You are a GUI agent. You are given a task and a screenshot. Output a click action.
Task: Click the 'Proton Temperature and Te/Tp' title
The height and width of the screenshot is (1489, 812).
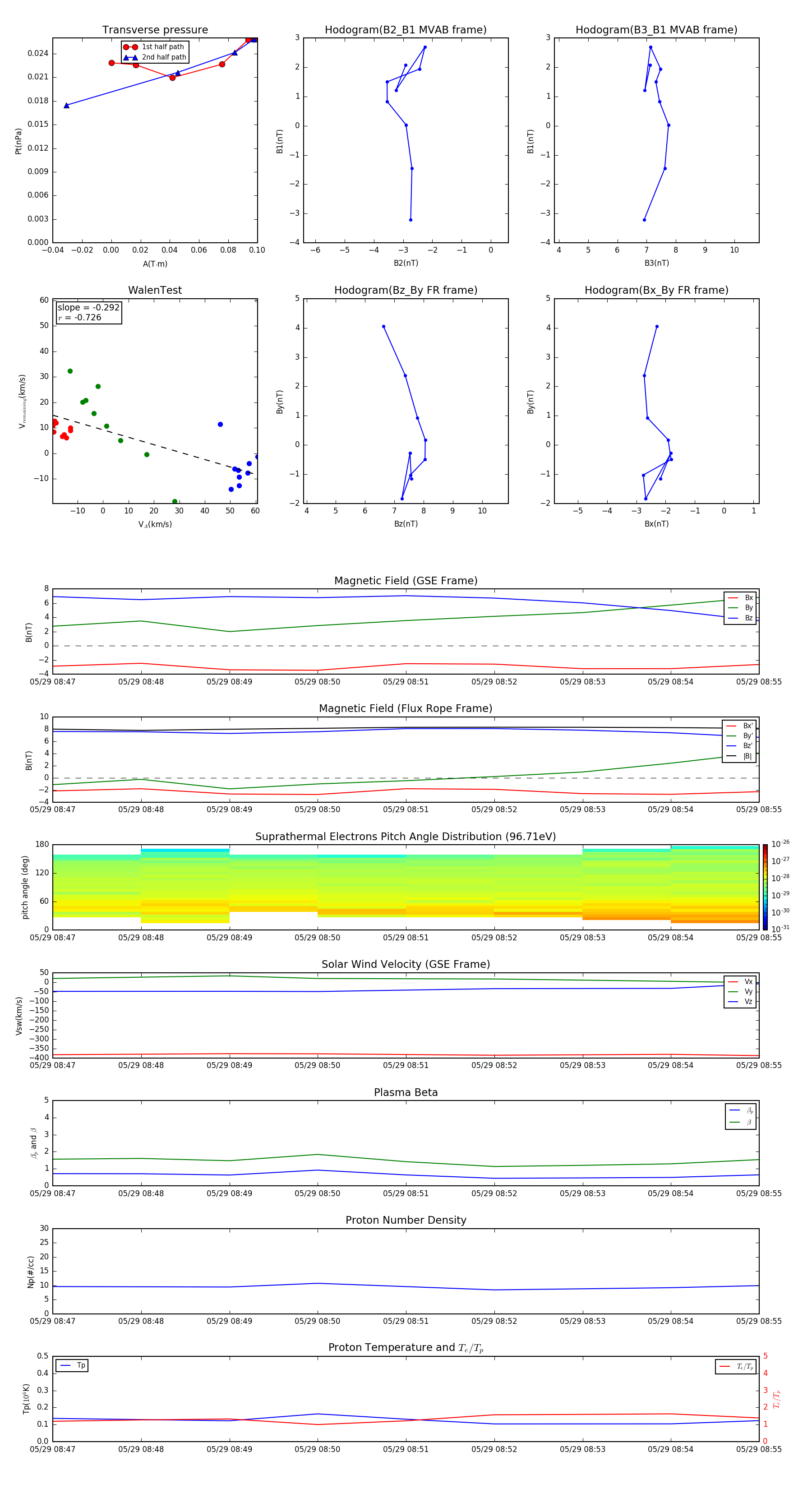[406, 1347]
